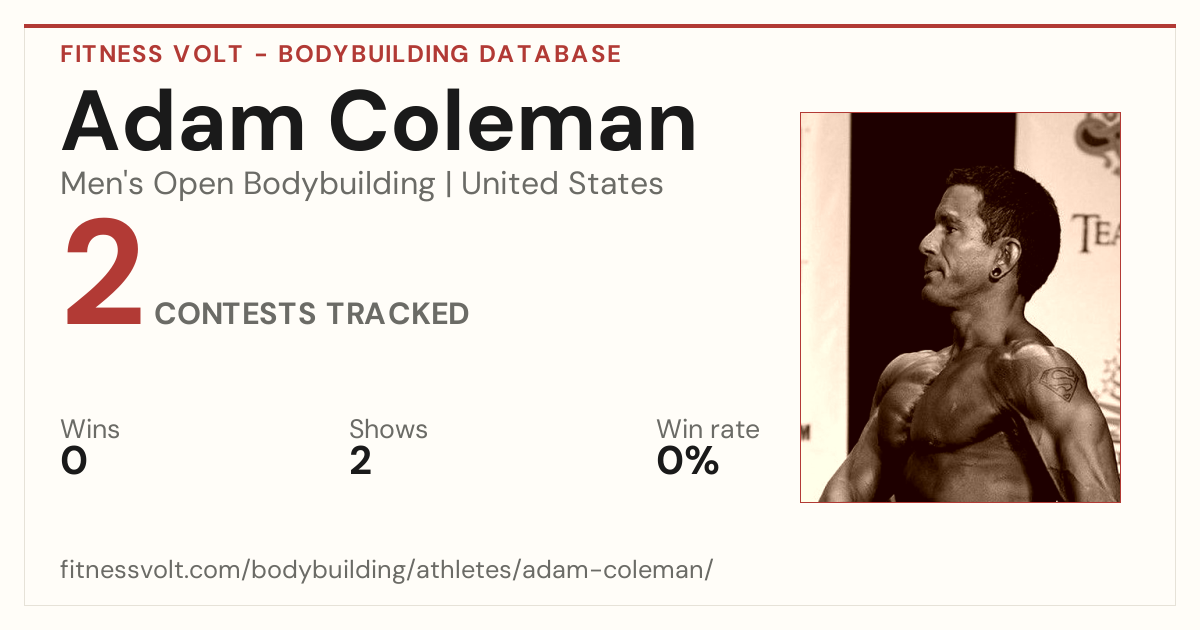
Task: Click the red top border line
Action: [x=600, y=26]
